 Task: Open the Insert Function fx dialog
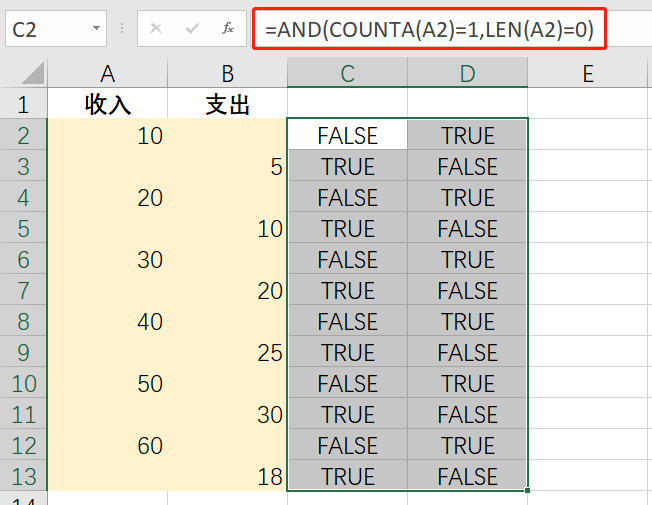[x=228, y=29]
